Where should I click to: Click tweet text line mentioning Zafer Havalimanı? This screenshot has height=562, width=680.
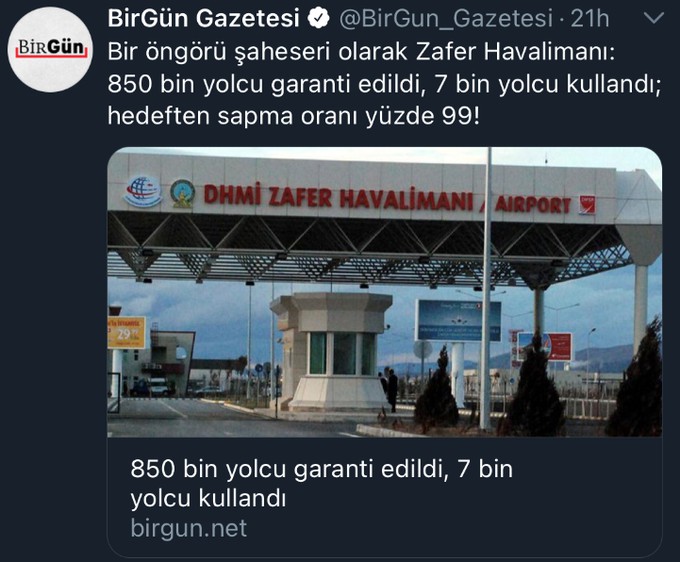coord(361,52)
